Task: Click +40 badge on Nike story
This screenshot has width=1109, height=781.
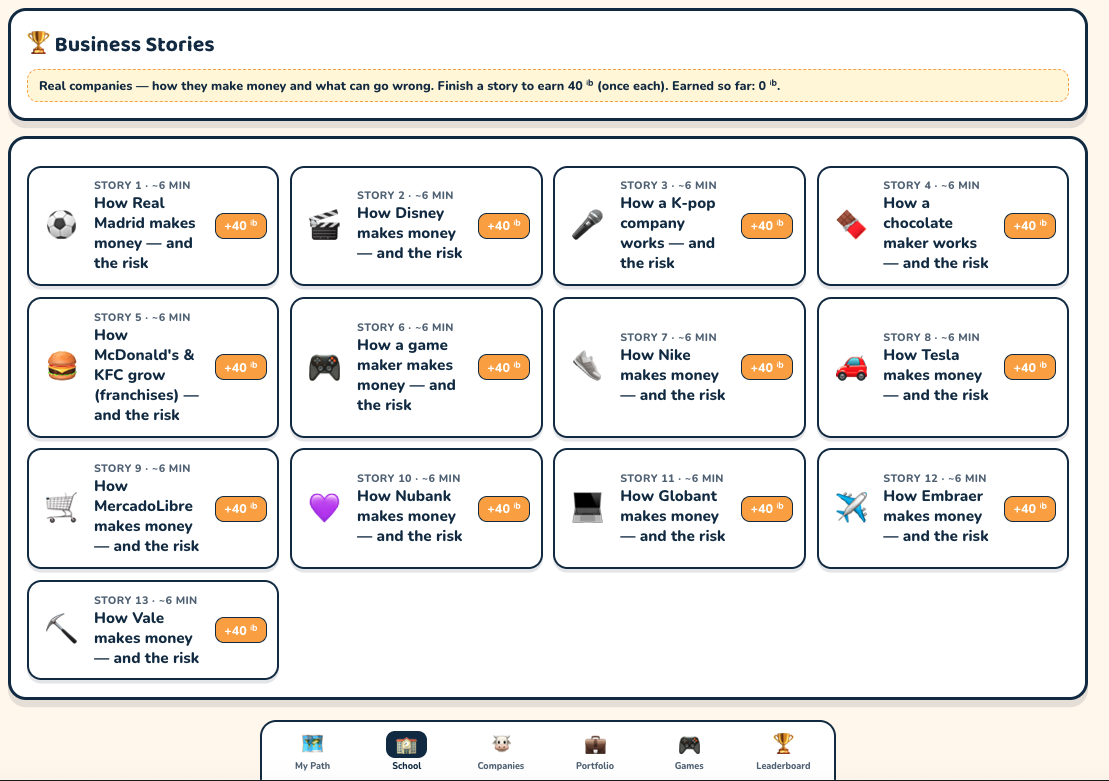Action: click(x=767, y=367)
